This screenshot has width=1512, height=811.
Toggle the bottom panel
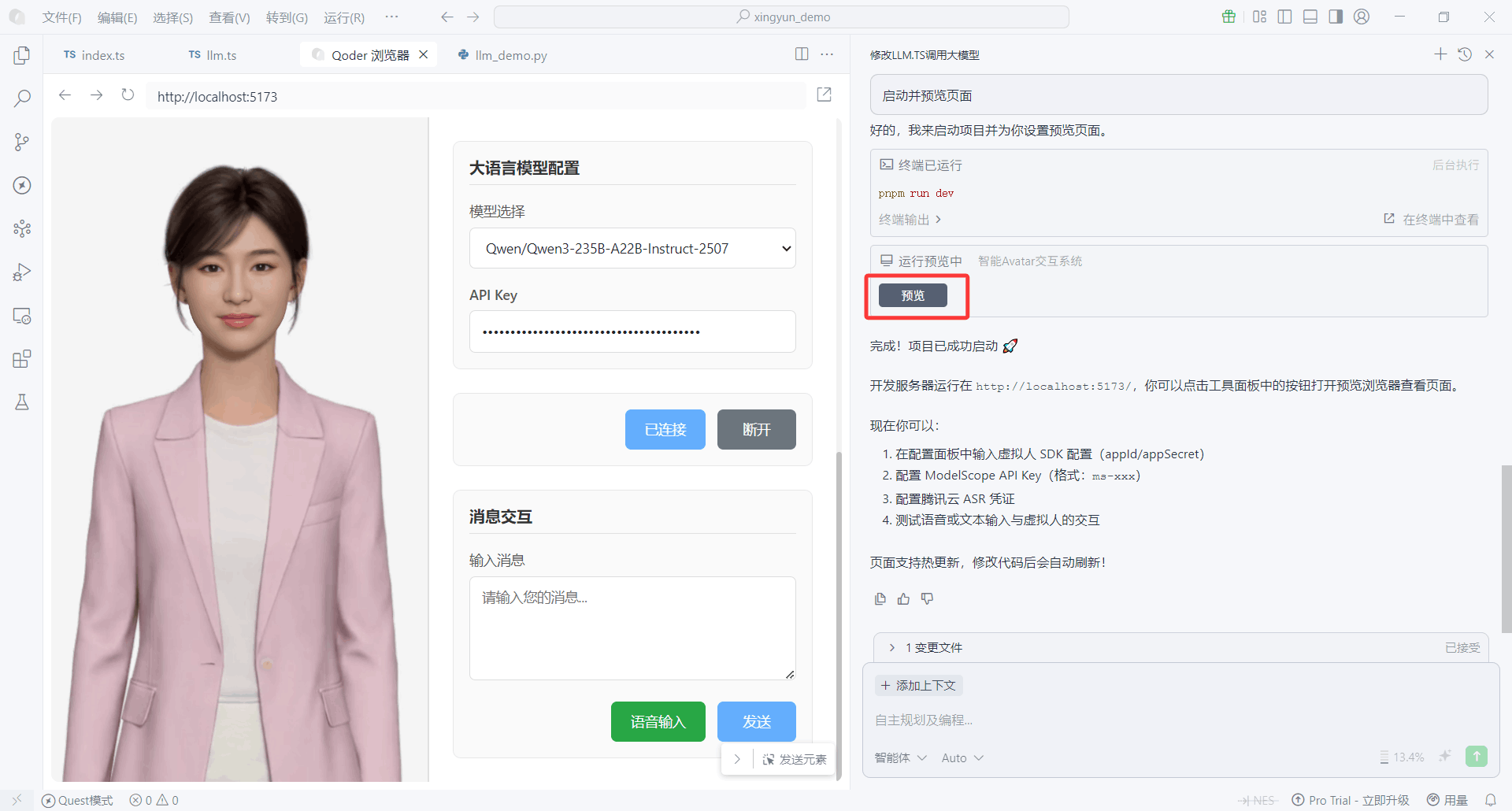1310,17
